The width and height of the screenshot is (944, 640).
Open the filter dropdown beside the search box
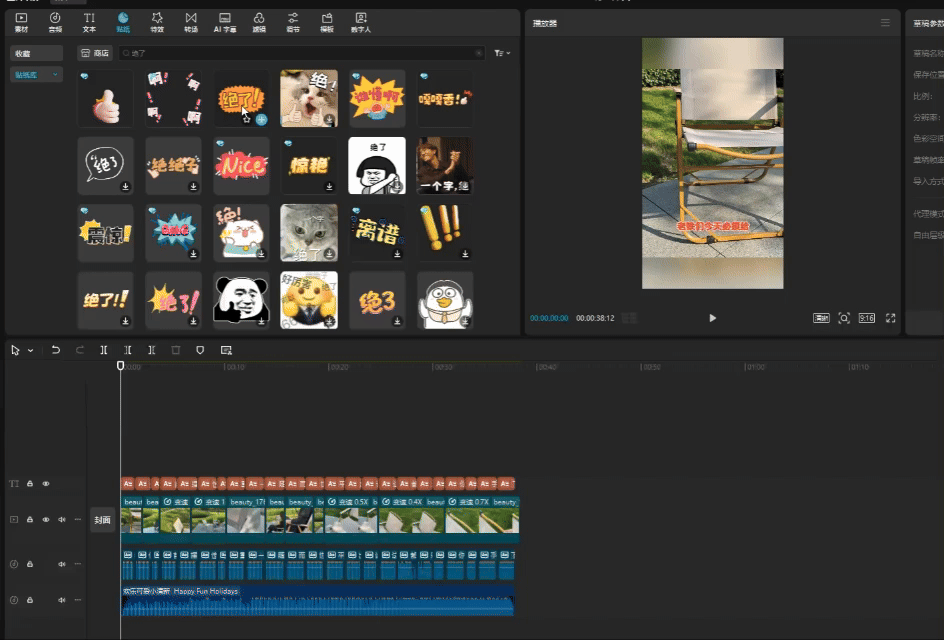coord(502,53)
